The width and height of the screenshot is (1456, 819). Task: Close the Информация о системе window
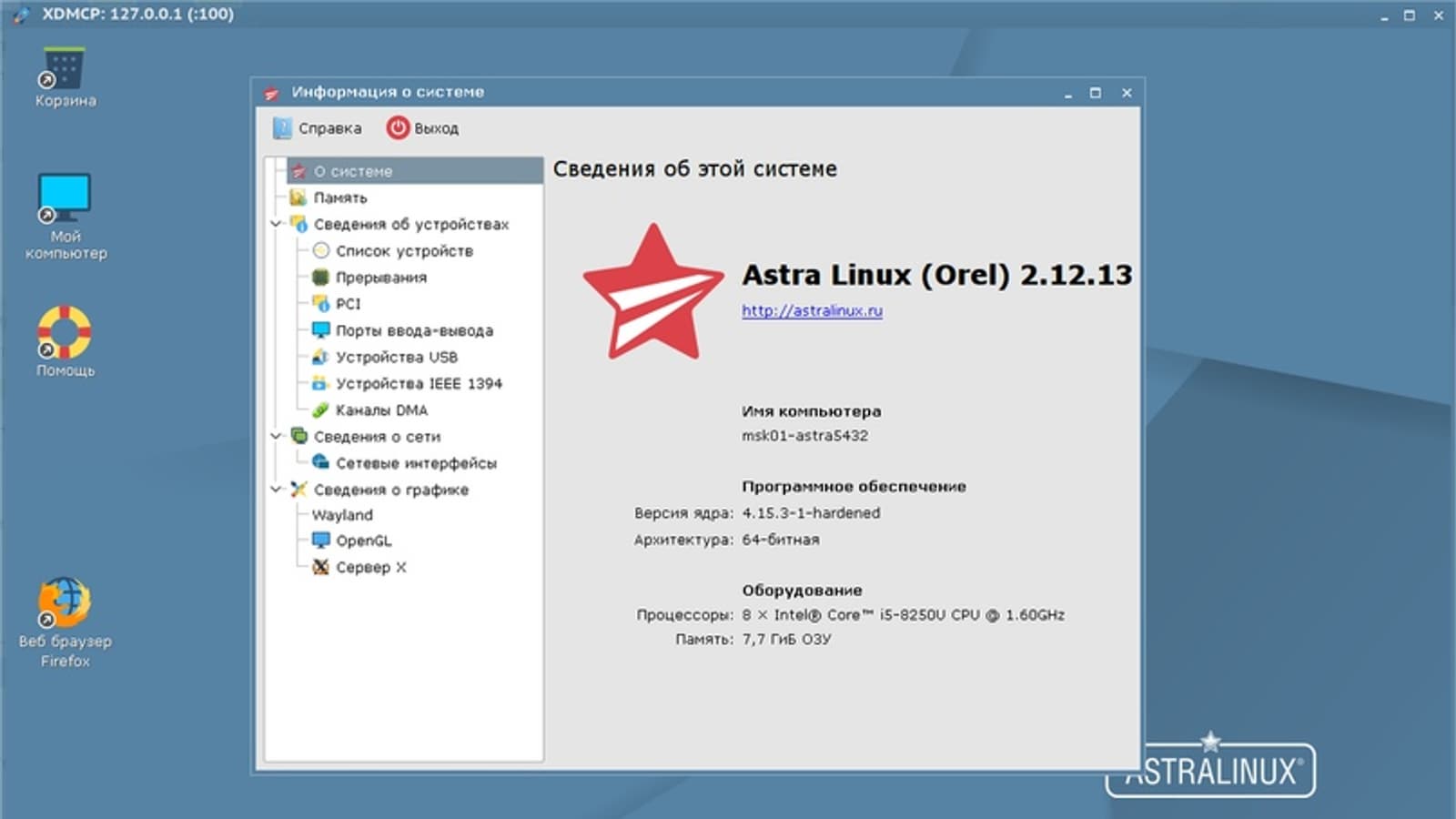(x=1127, y=93)
